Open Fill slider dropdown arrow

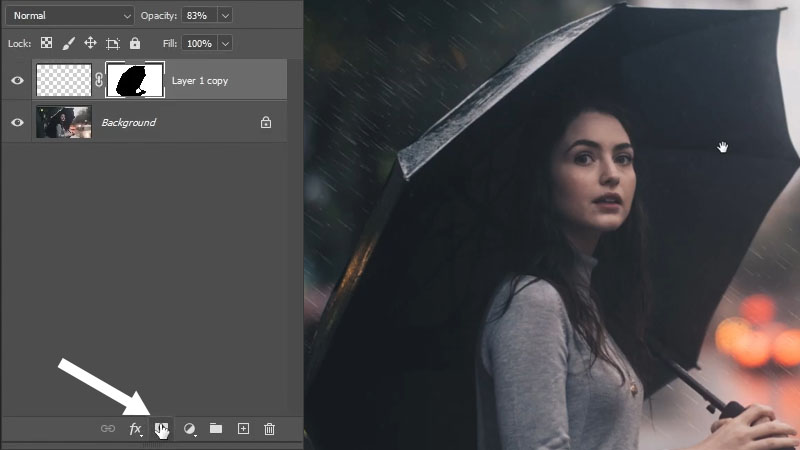click(x=225, y=43)
